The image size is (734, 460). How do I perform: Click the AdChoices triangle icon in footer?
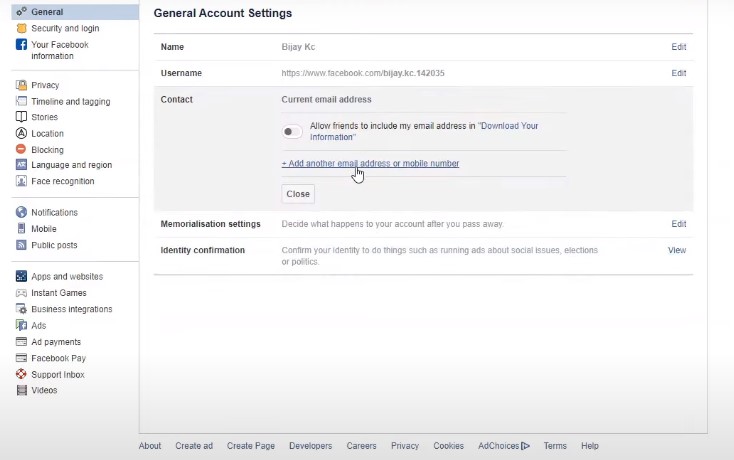pyautogui.click(x=525, y=446)
